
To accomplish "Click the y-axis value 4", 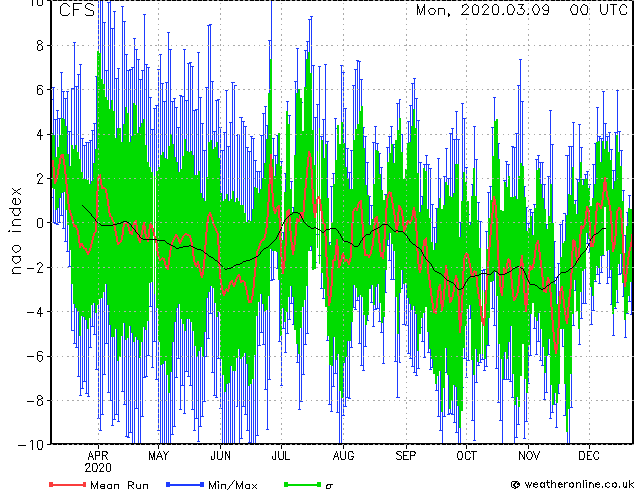I will tap(40, 134).
